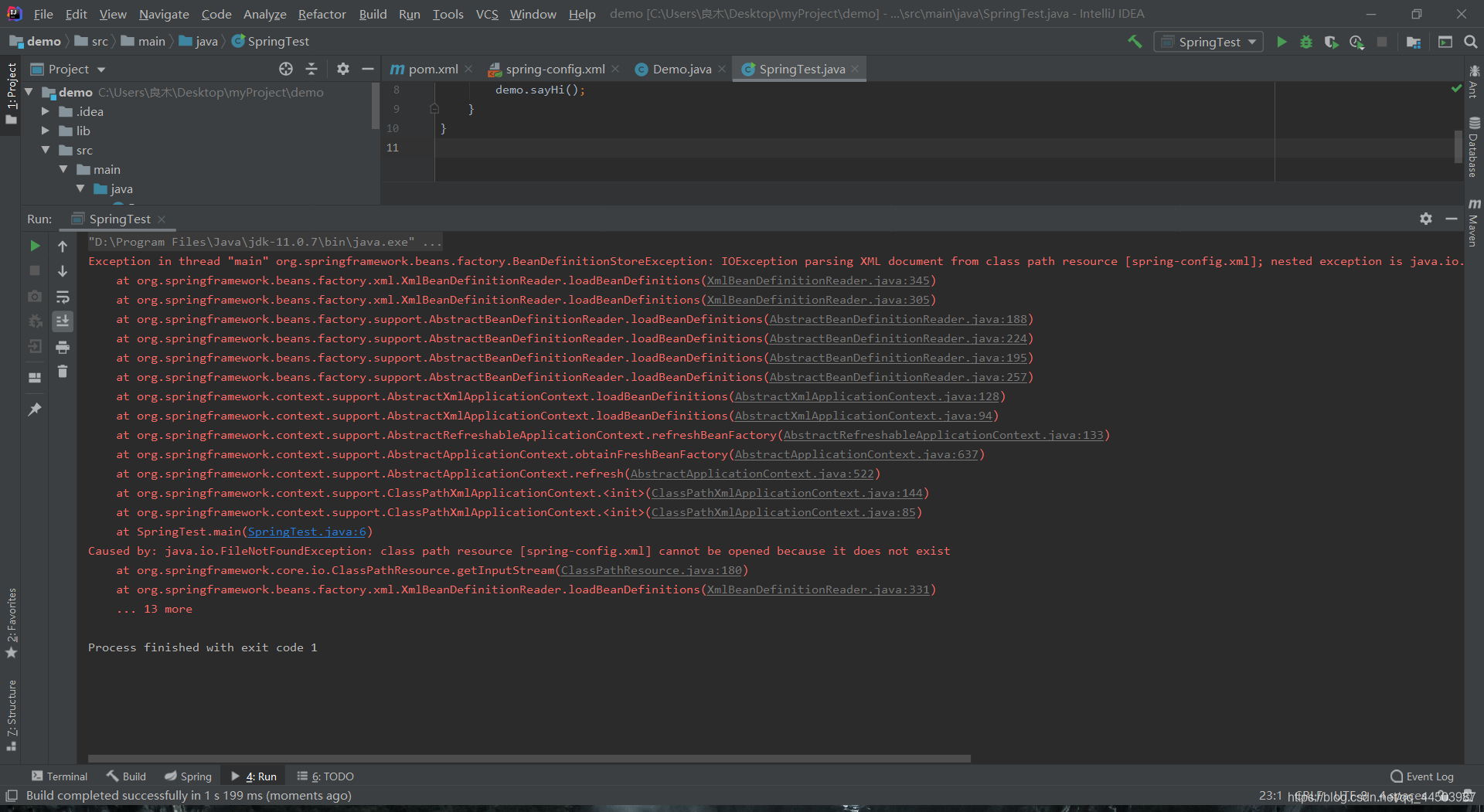Click the Search Everywhere magnifier icon

[1471, 42]
